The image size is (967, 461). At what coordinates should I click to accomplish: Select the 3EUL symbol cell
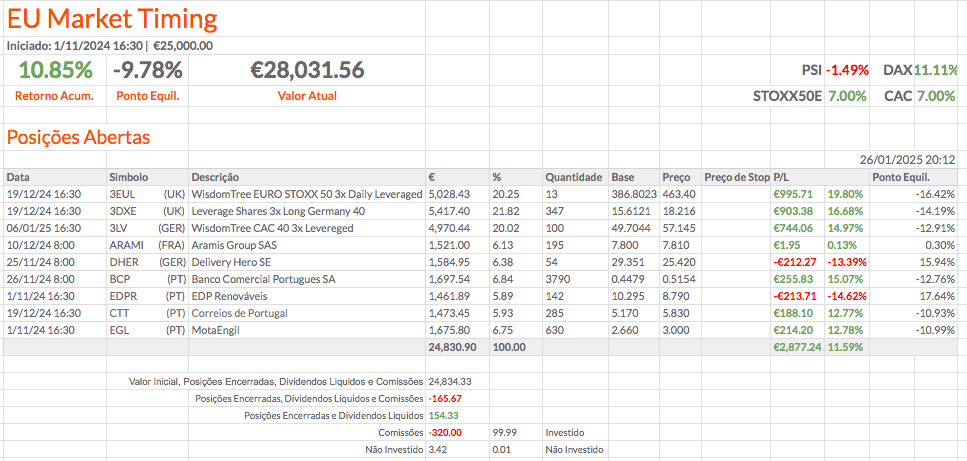[x=122, y=194]
